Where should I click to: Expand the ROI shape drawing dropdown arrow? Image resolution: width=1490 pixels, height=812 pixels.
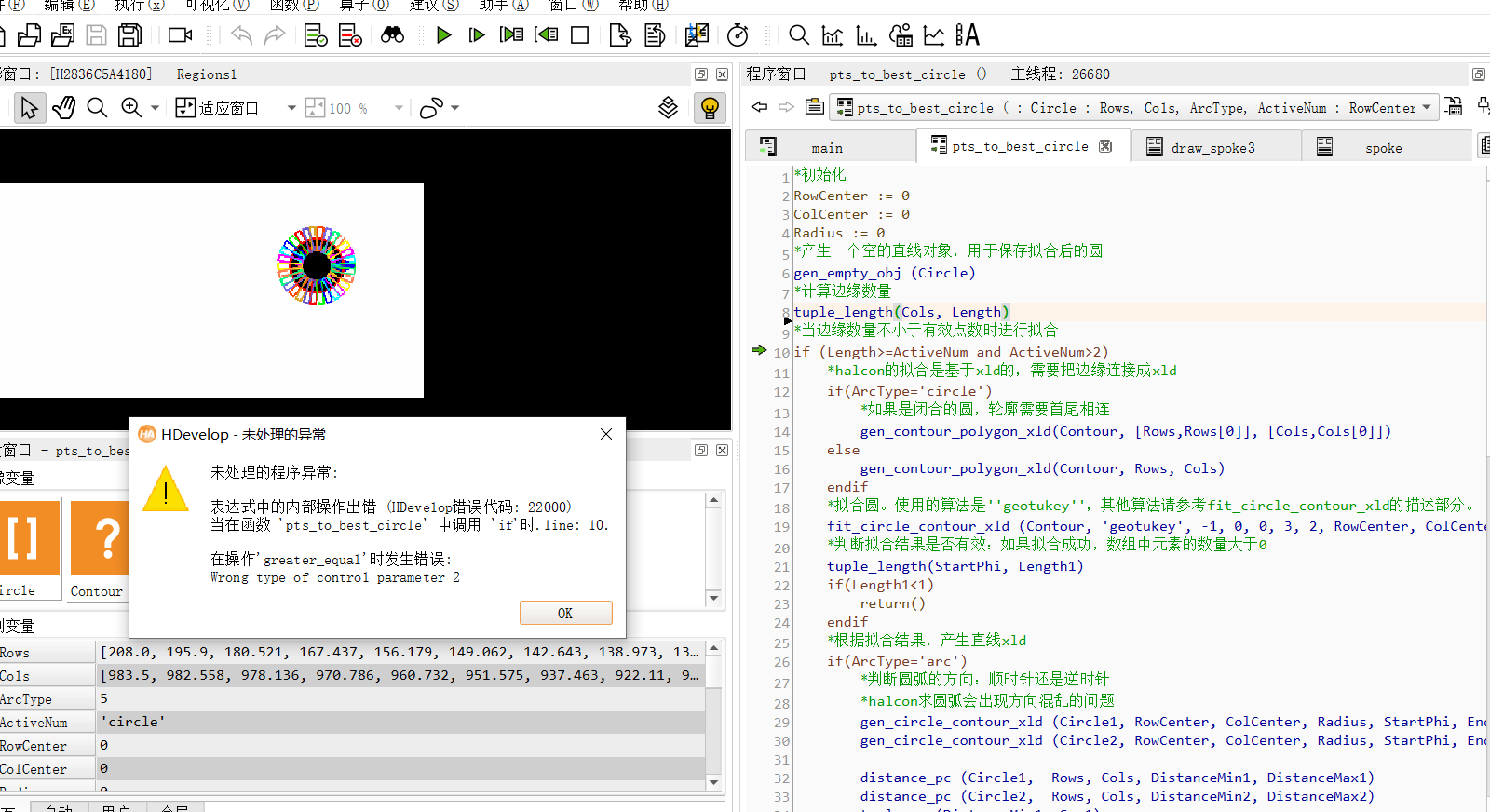[x=454, y=108]
